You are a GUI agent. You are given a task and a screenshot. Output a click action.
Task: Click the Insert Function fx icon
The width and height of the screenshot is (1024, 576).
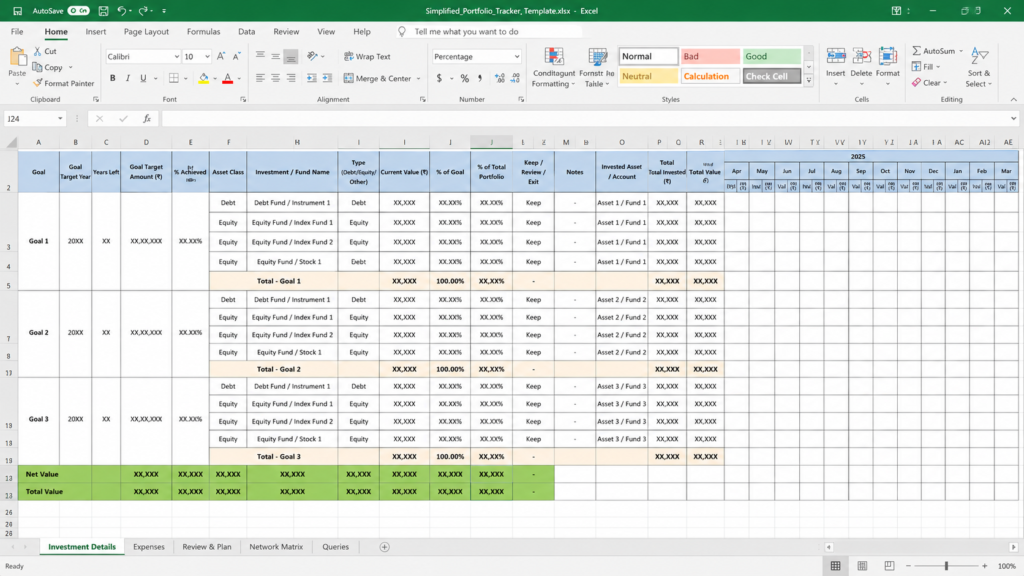click(147, 119)
